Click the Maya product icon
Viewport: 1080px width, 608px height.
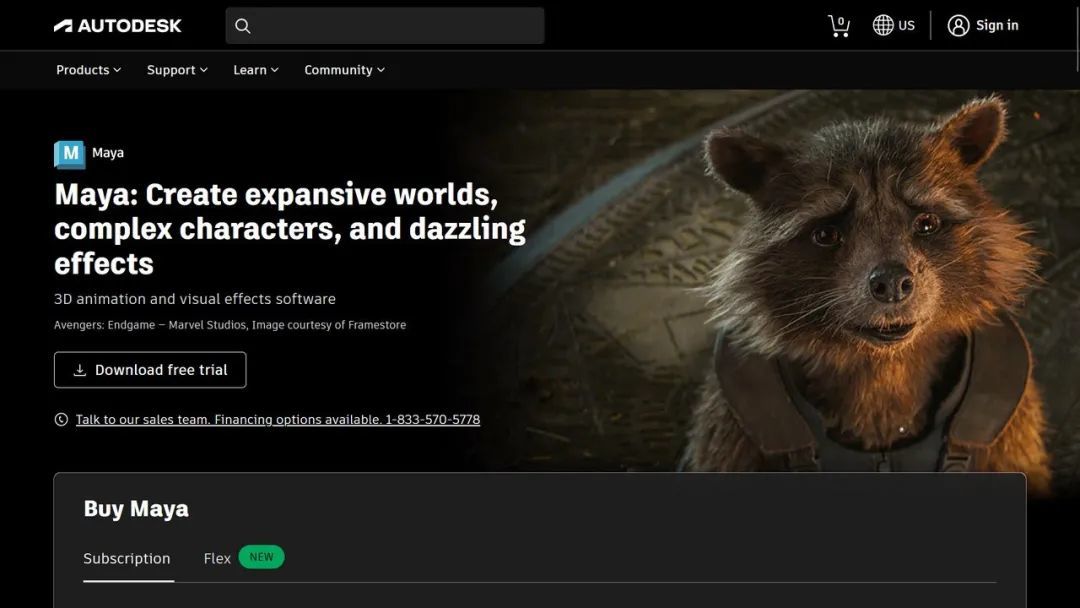tap(70, 154)
